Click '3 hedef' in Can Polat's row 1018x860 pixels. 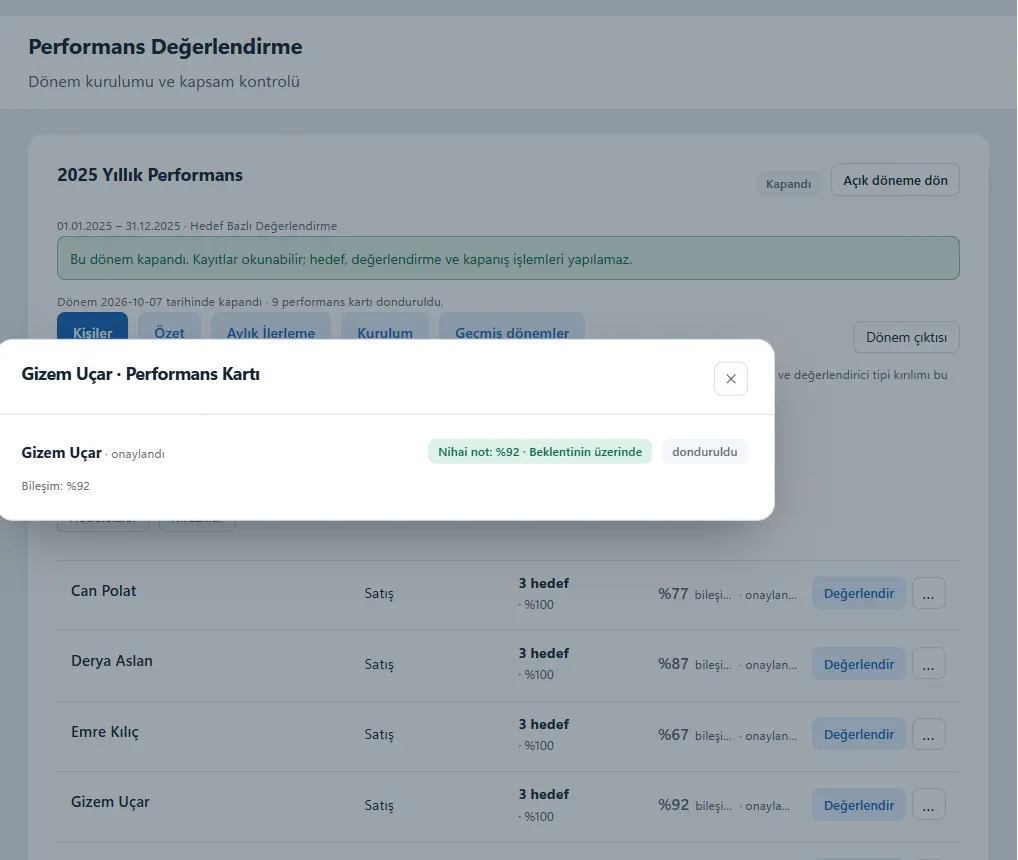(543, 583)
